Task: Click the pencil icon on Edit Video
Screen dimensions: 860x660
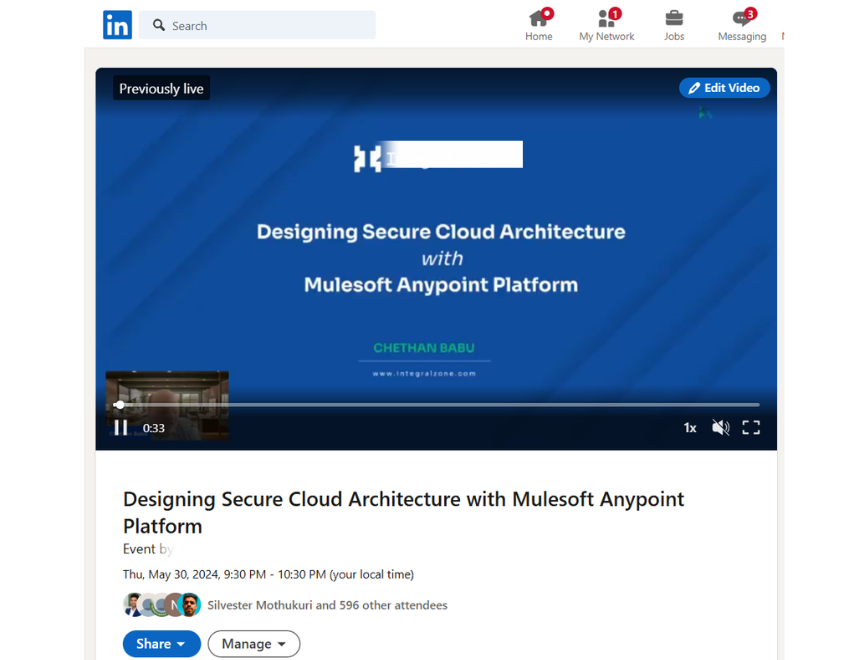Action: [694, 88]
